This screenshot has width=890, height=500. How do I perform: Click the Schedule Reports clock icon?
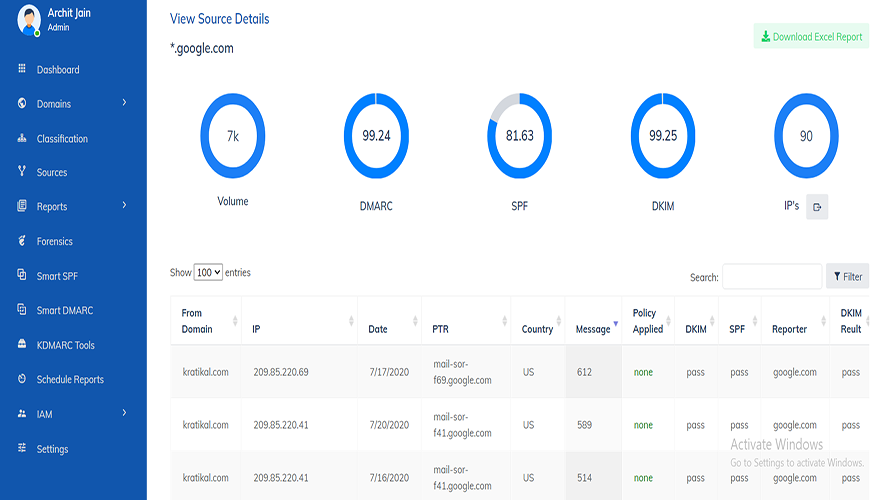pyautogui.click(x=22, y=379)
